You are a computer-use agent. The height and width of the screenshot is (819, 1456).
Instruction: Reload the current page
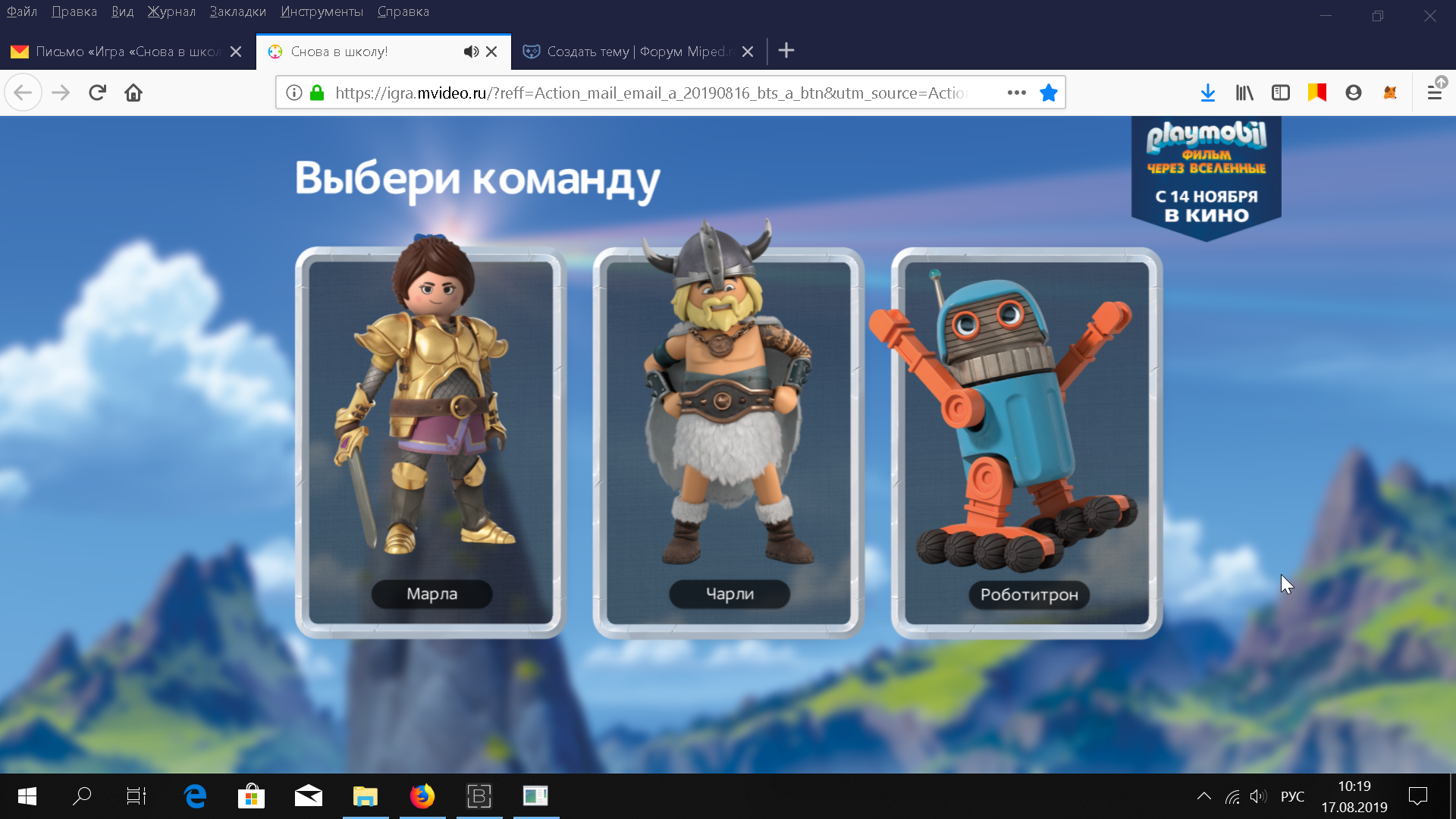tap(97, 93)
